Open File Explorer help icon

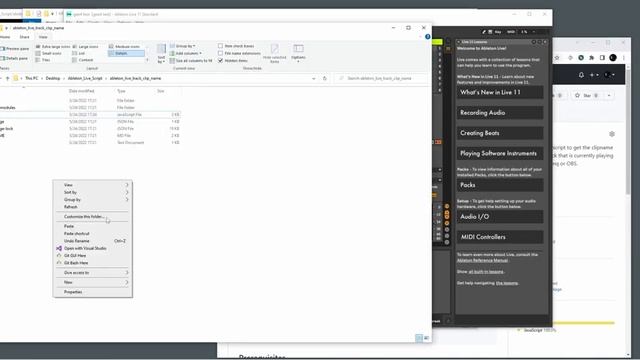[427, 37]
